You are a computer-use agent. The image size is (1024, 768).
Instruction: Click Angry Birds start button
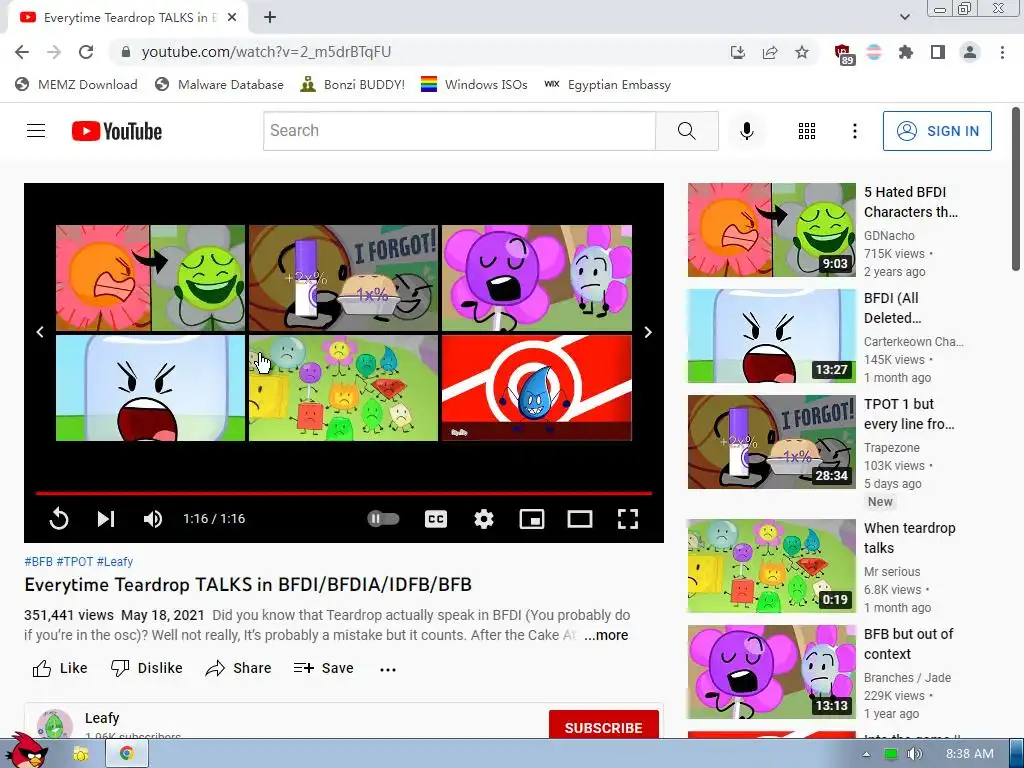point(27,751)
